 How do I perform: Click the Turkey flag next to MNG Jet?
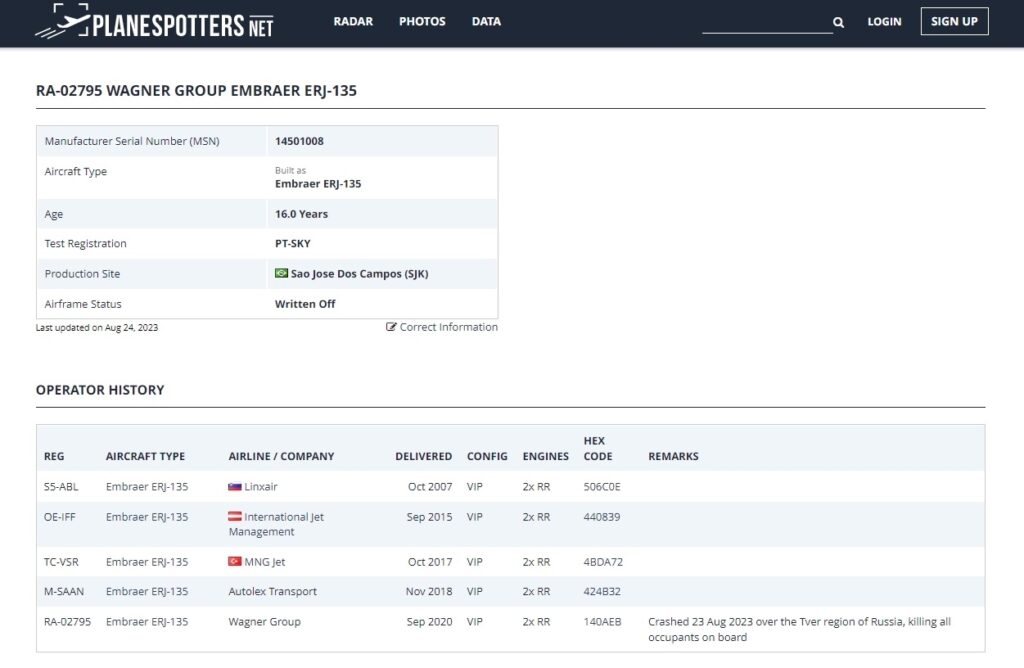click(x=235, y=562)
